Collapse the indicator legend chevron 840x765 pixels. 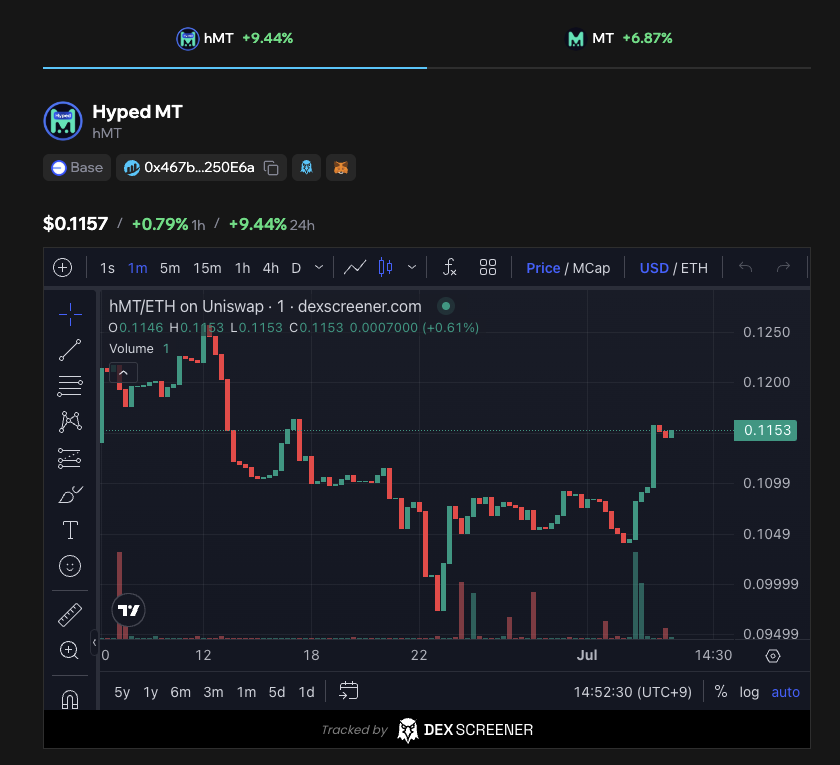click(x=123, y=373)
